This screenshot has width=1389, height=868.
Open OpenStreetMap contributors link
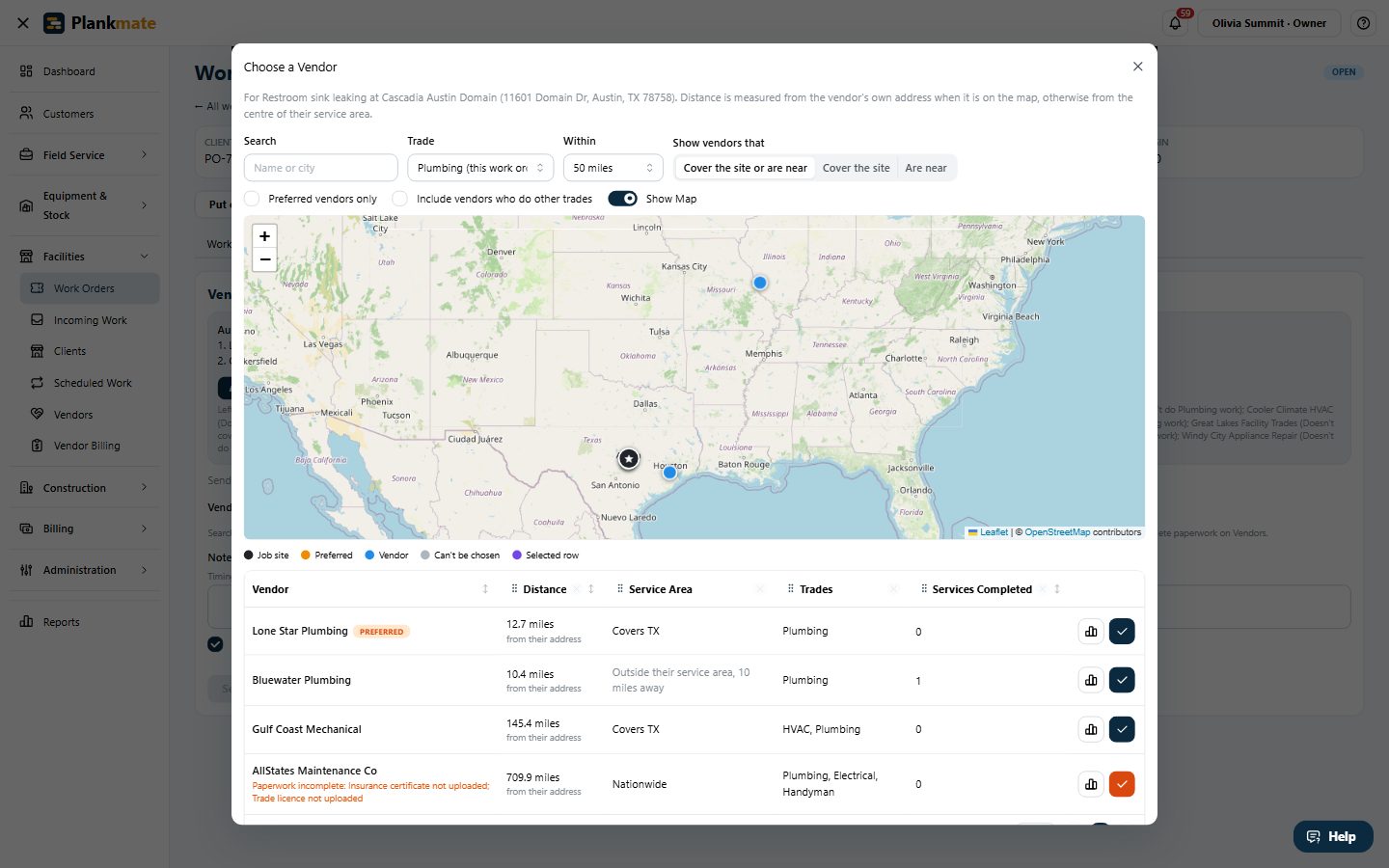[1057, 532]
